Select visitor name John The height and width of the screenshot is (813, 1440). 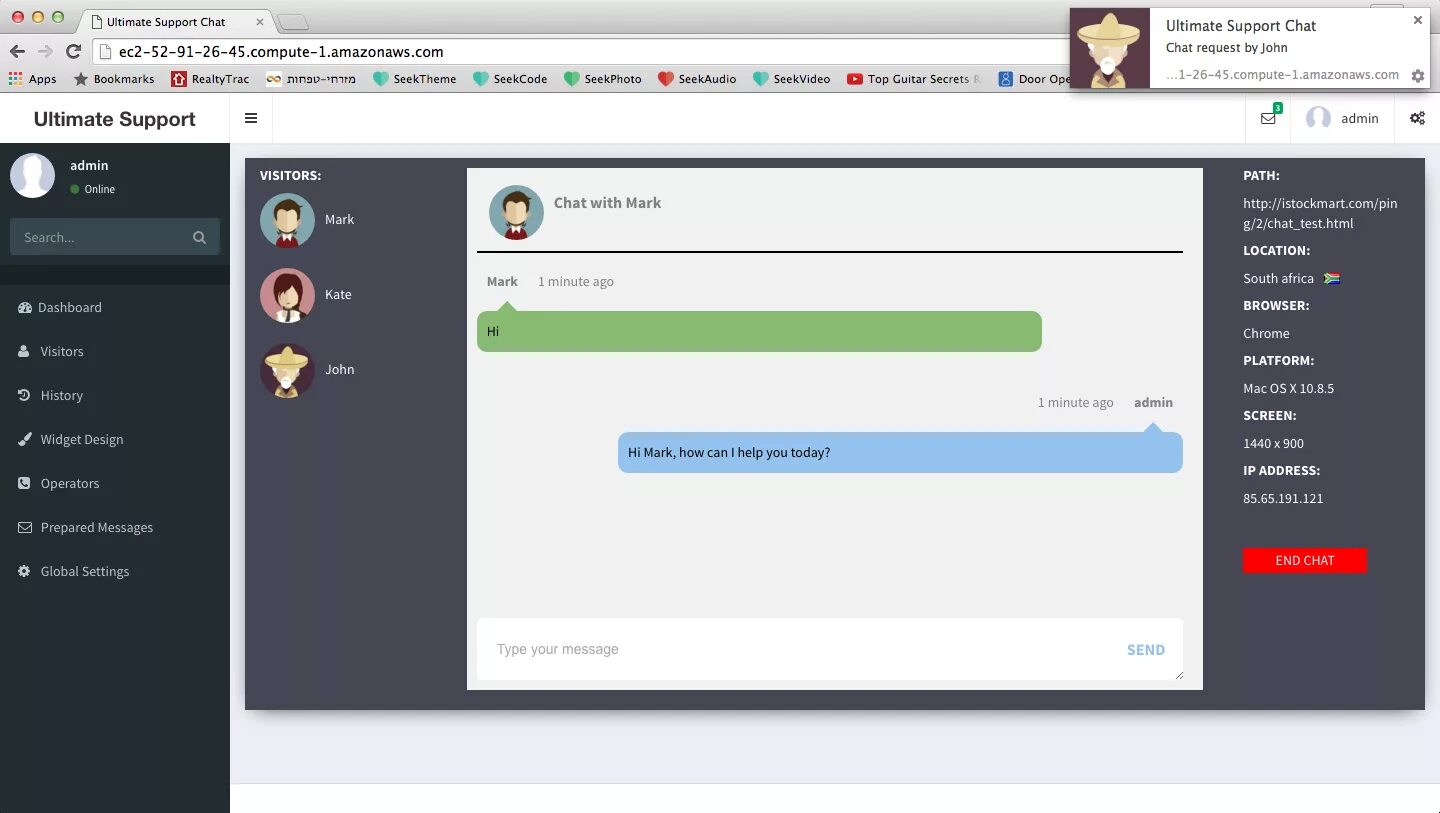click(340, 369)
